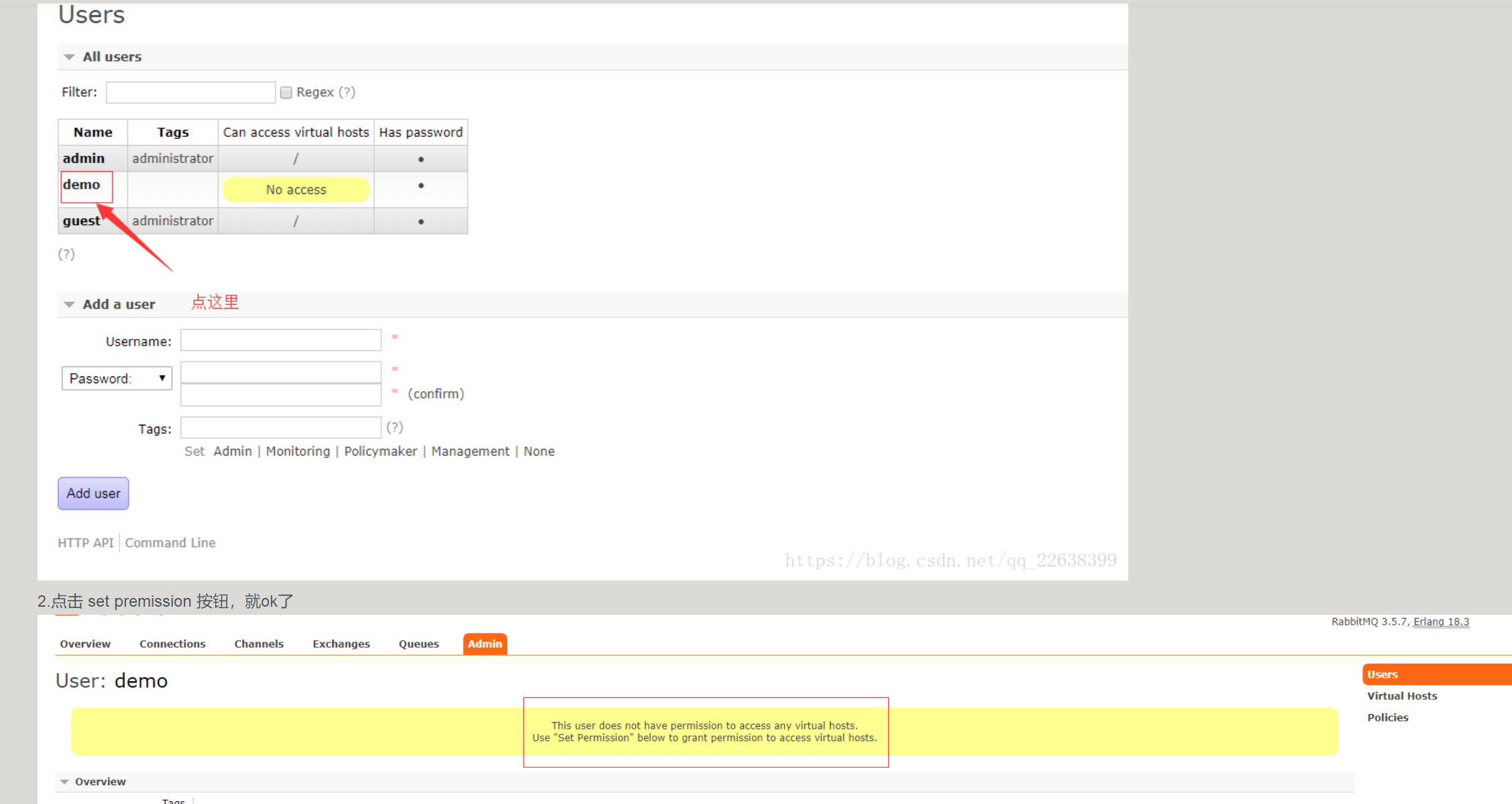Open help question mark below users table
The image size is (1512, 804).
click(66, 254)
